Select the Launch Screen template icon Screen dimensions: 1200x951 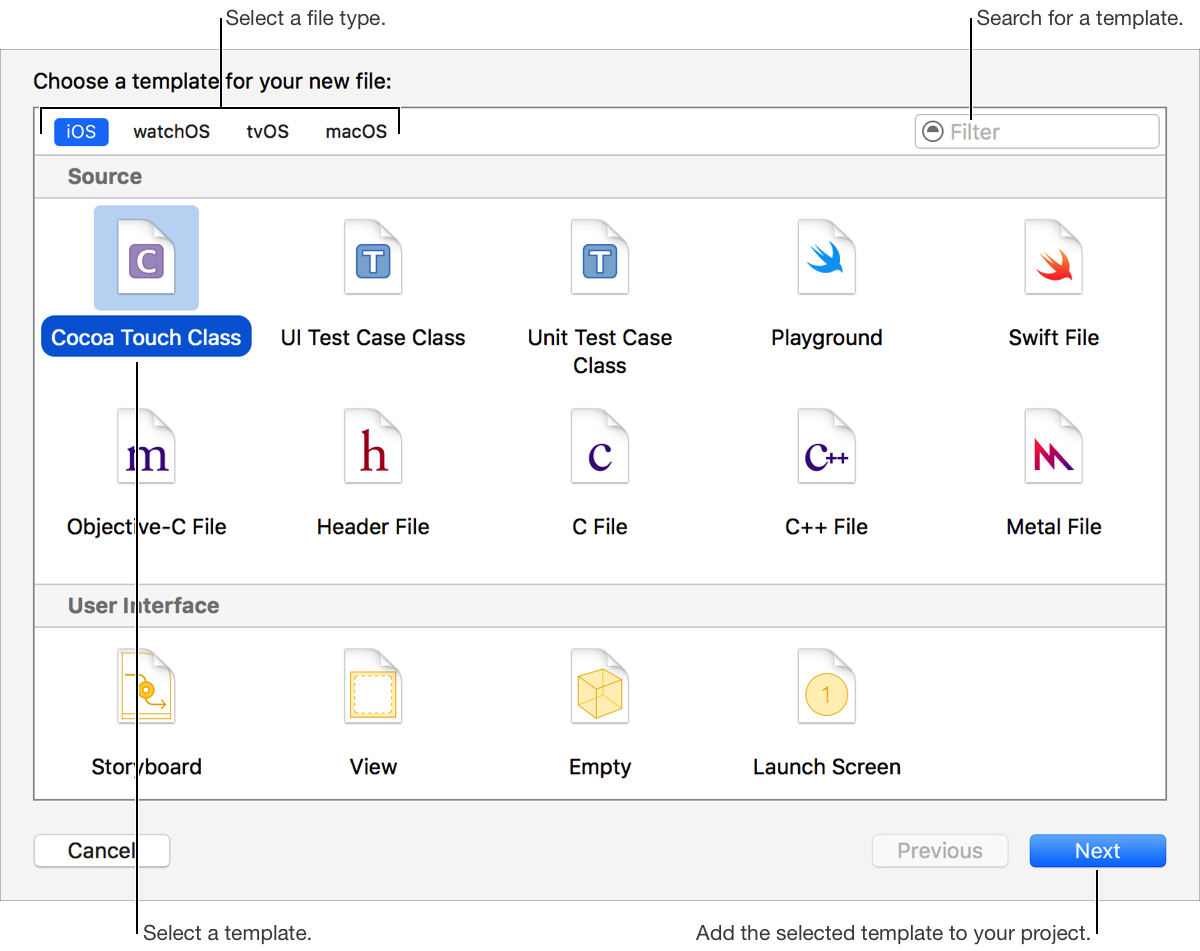(x=827, y=687)
